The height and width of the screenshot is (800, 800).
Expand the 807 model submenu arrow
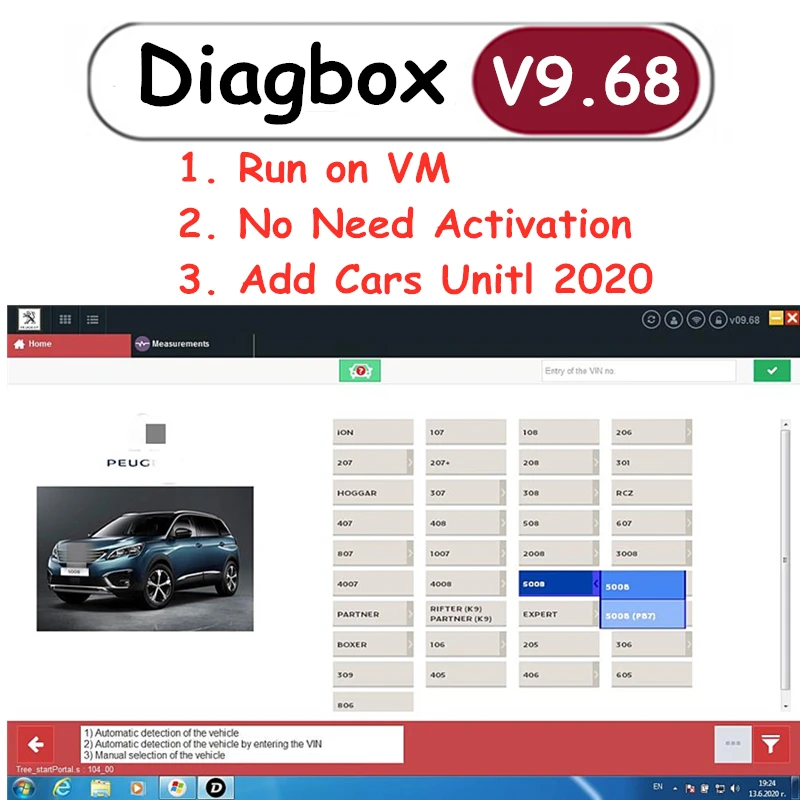(410, 554)
